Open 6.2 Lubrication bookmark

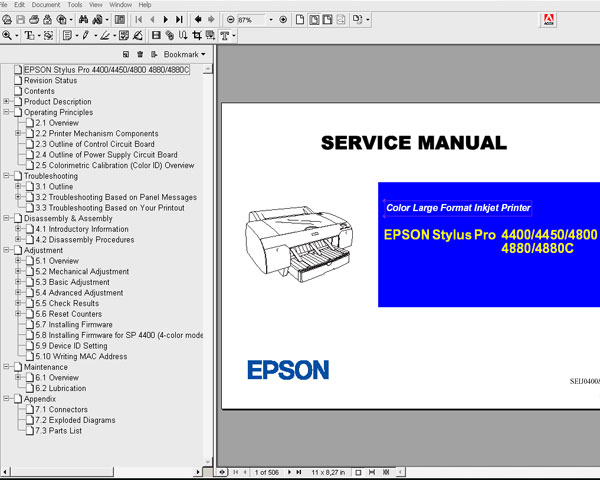61,388
